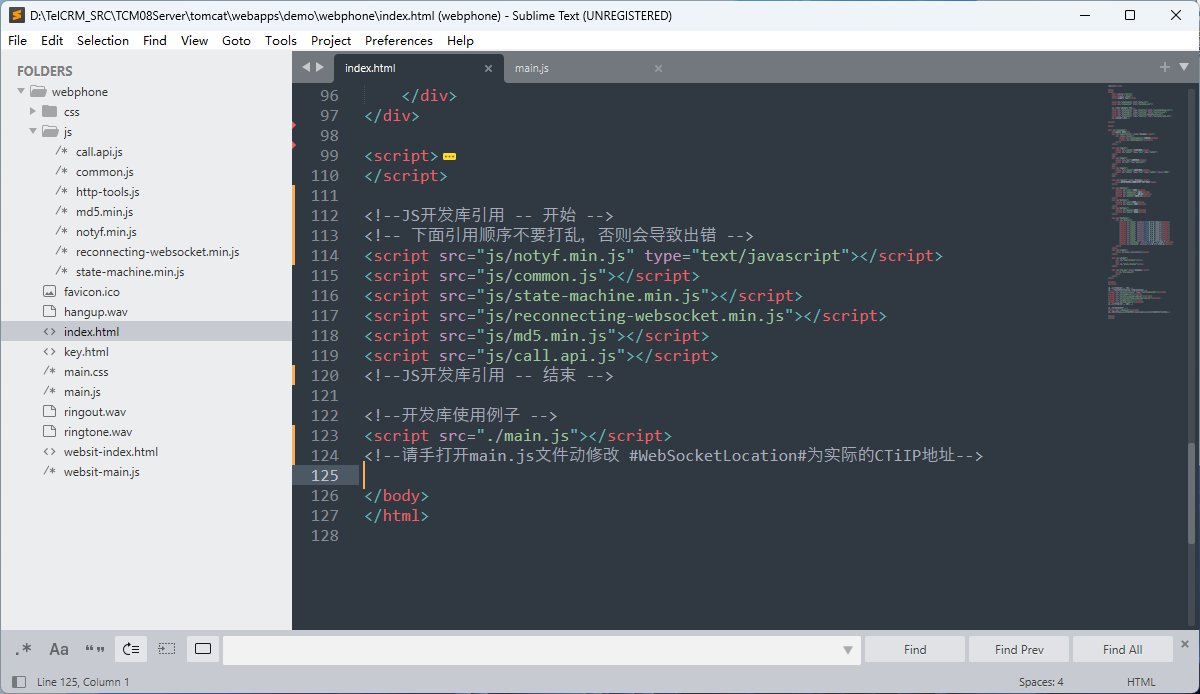Click the new tab plus icon

tap(1164, 67)
